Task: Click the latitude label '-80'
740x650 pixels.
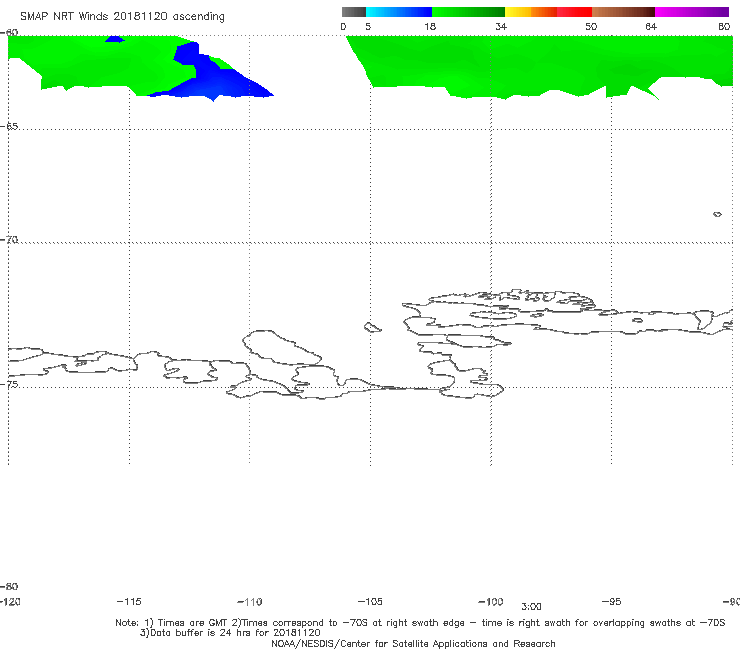Action: (9, 586)
